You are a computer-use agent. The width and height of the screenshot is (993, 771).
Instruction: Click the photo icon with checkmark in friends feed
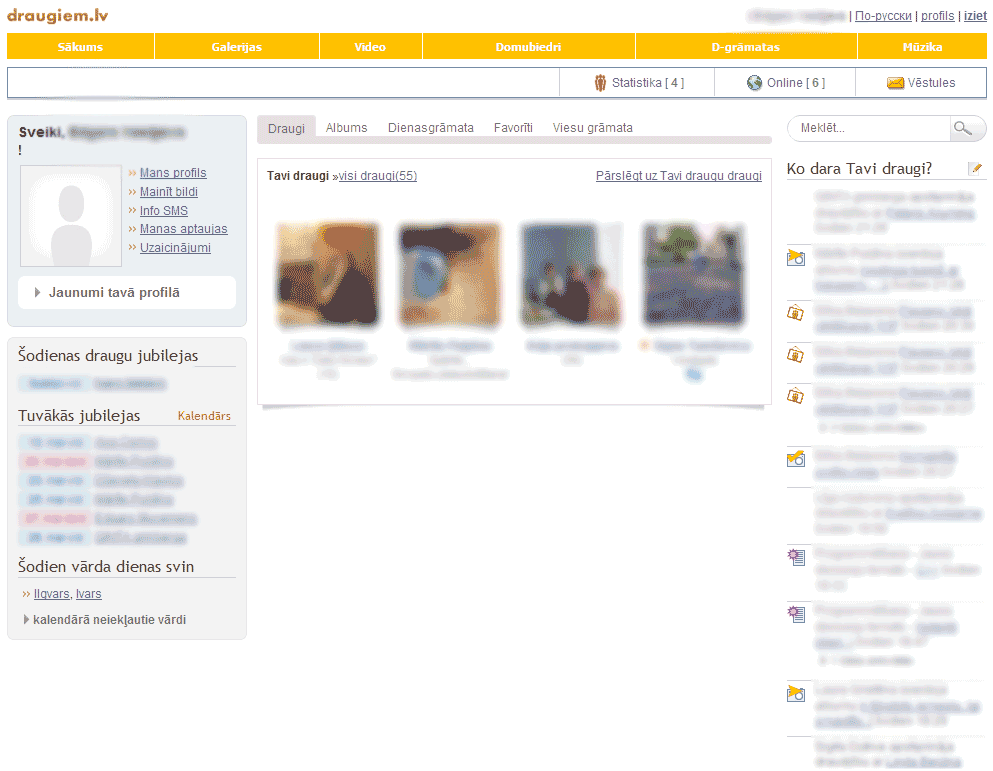point(795,458)
